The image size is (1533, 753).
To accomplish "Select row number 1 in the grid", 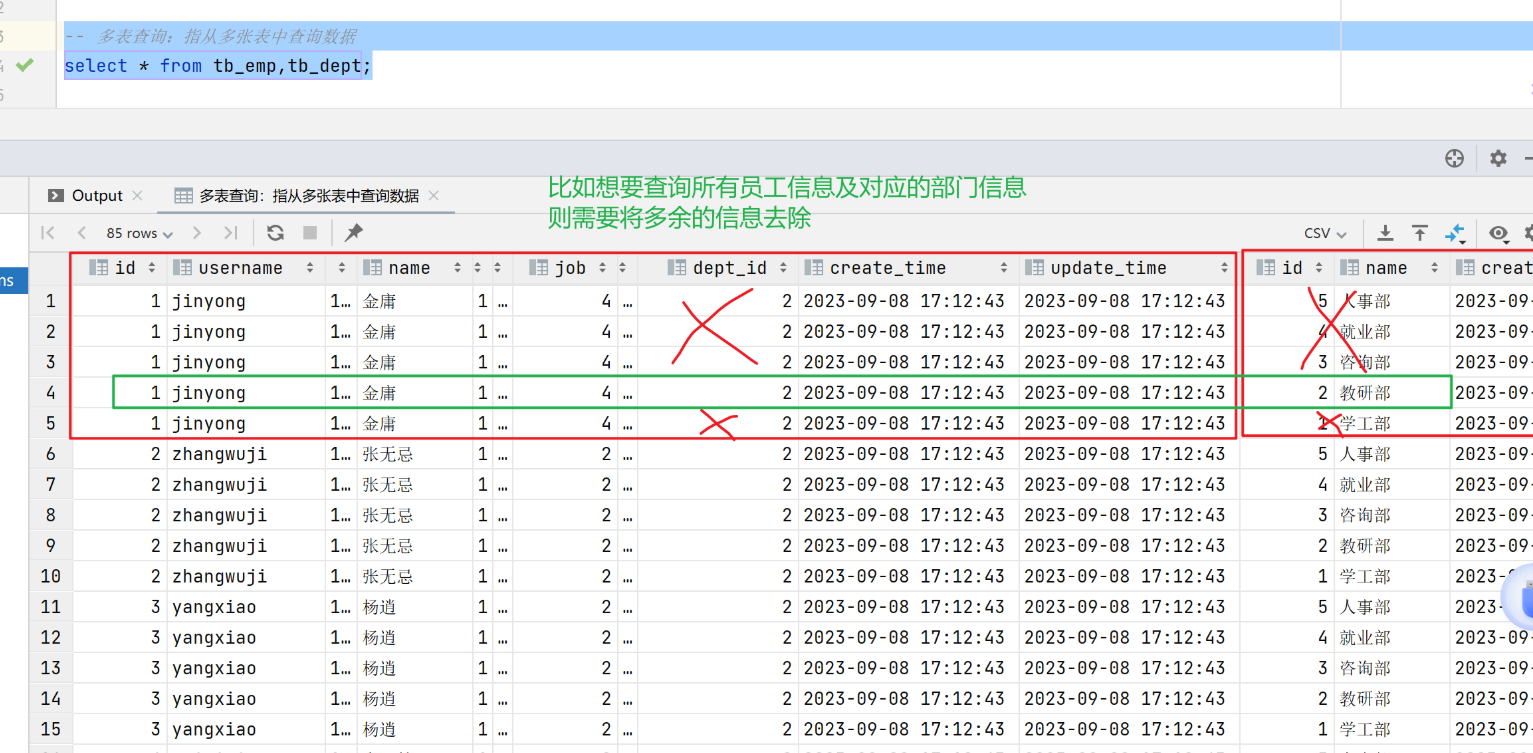I will coord(51,301).
